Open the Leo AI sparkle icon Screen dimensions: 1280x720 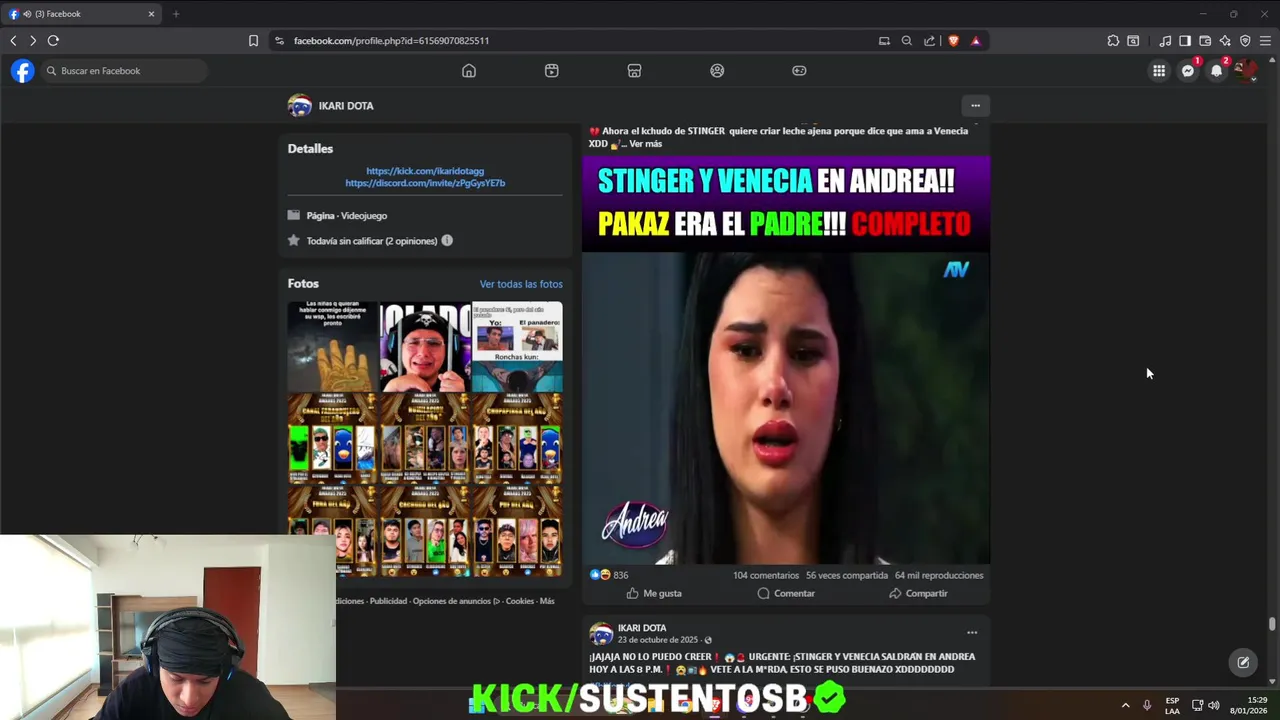[x=1225, y=41]
